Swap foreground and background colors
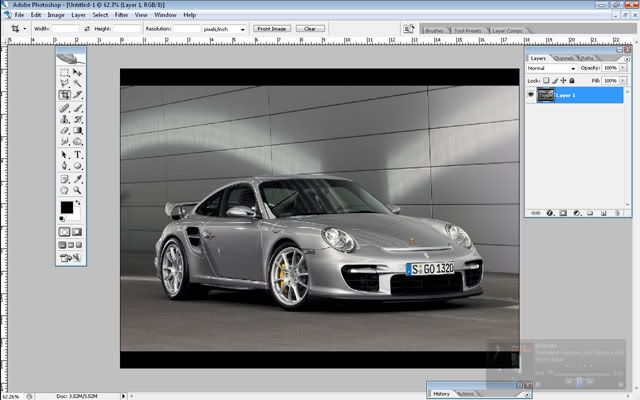The image size is (640, 400). tap(78, 202)
